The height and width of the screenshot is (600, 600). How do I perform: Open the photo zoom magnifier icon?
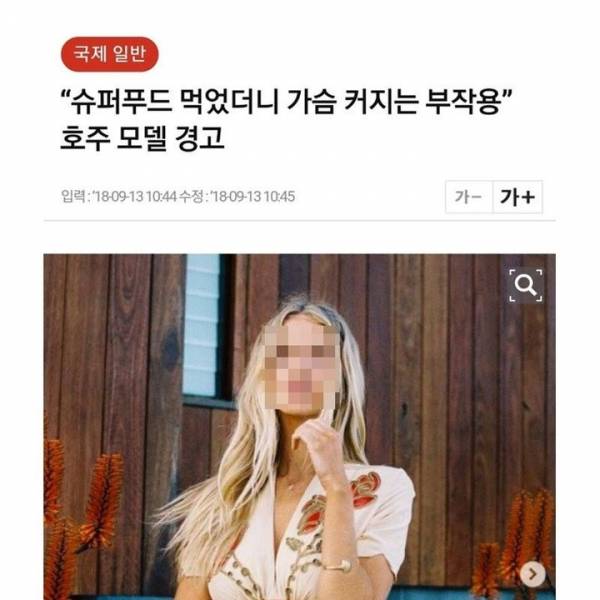tap(525, 285)
